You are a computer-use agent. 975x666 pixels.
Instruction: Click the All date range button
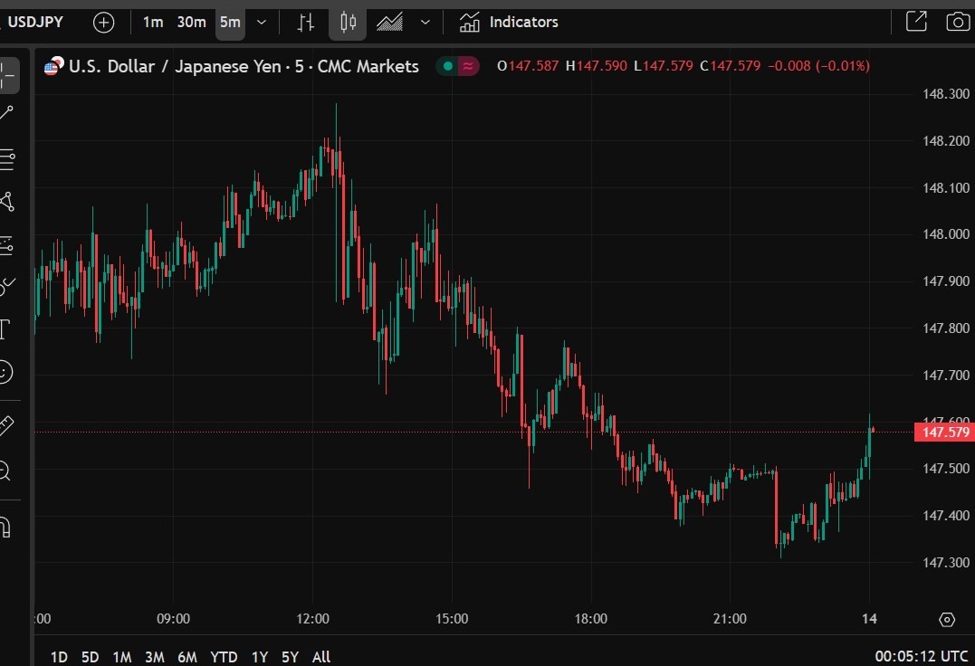click(x=321, y=657)
